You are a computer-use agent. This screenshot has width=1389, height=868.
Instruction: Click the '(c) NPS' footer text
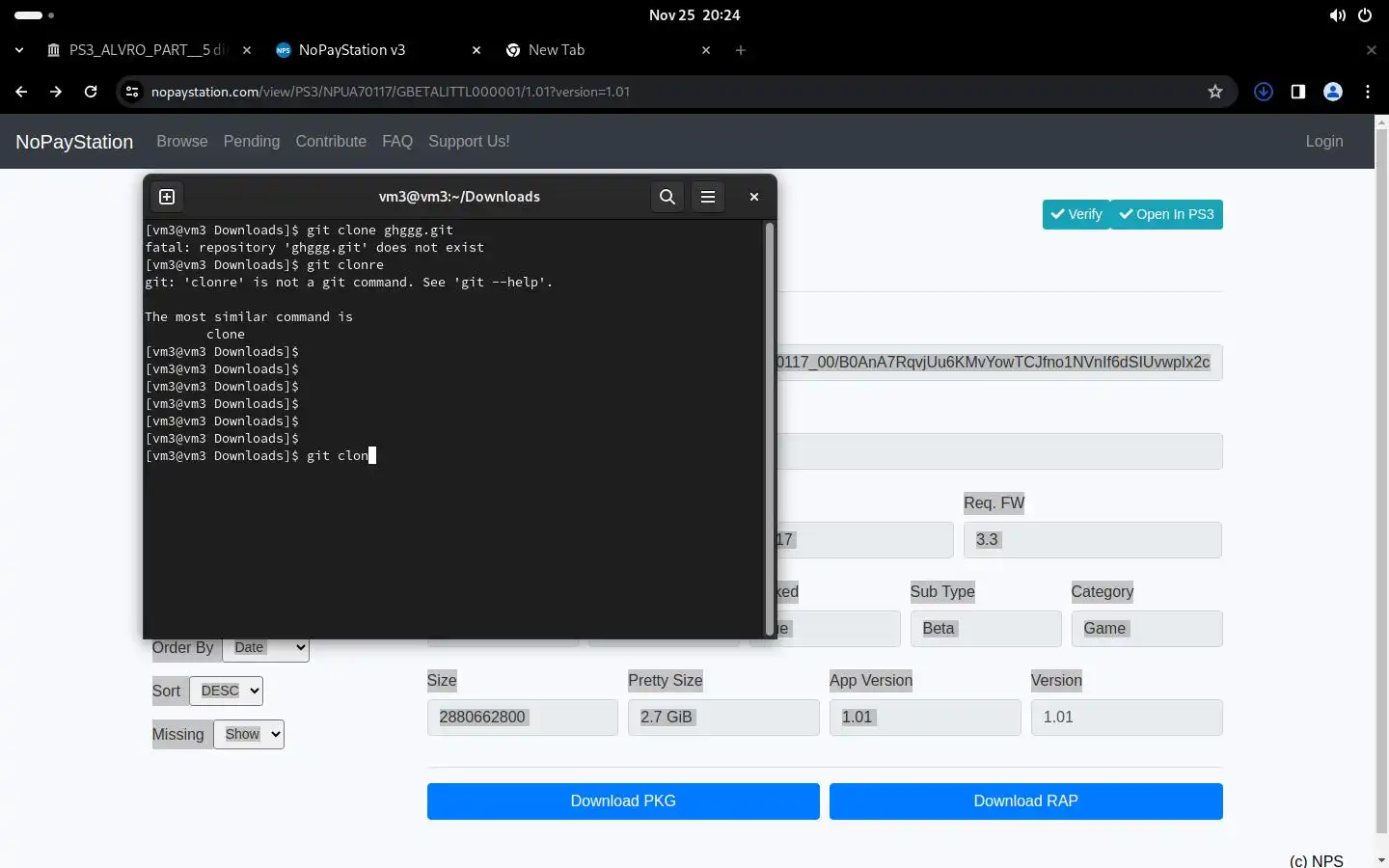(x=1316, y=860)
